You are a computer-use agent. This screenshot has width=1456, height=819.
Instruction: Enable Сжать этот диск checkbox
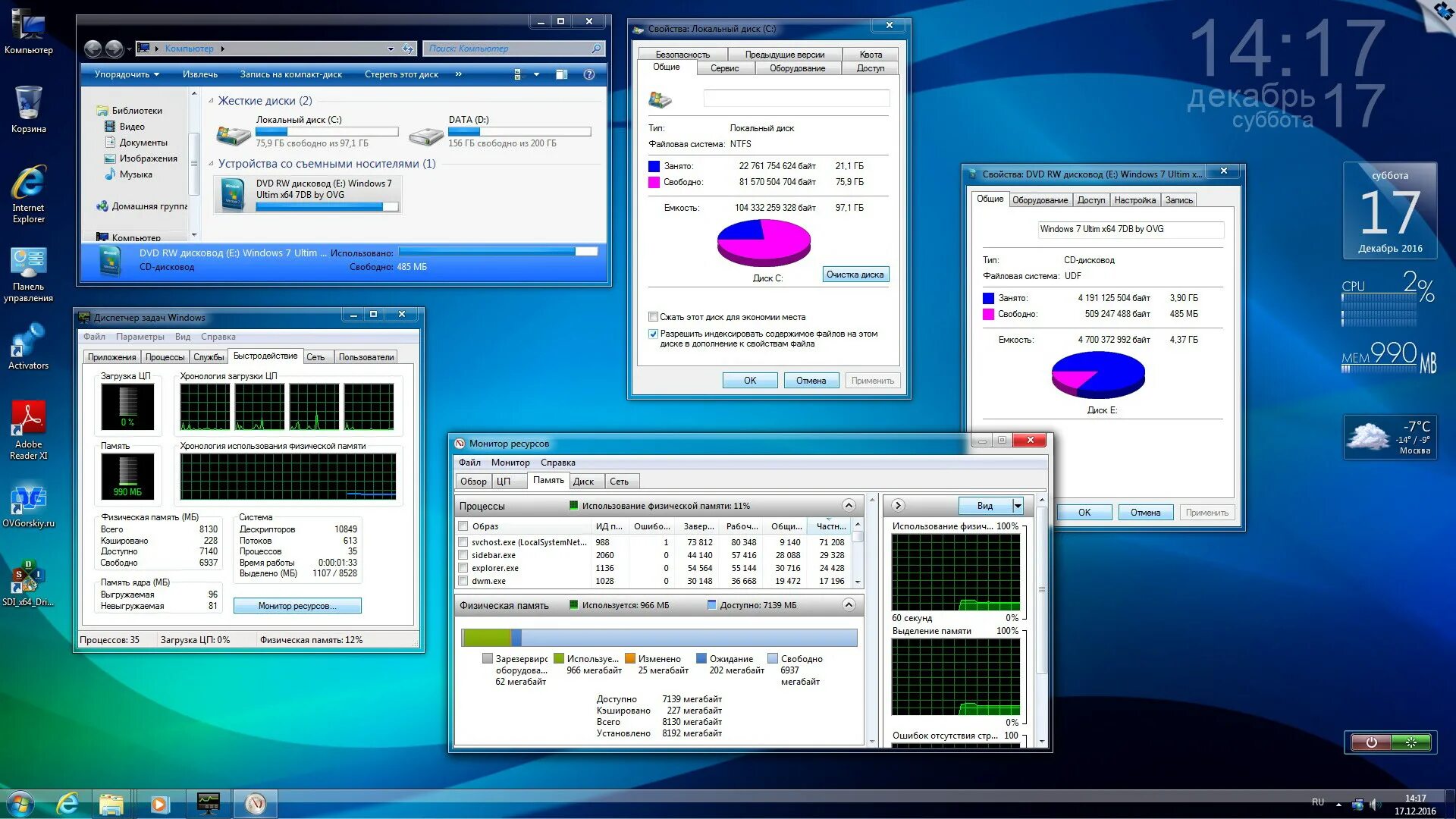coord(653,317)
